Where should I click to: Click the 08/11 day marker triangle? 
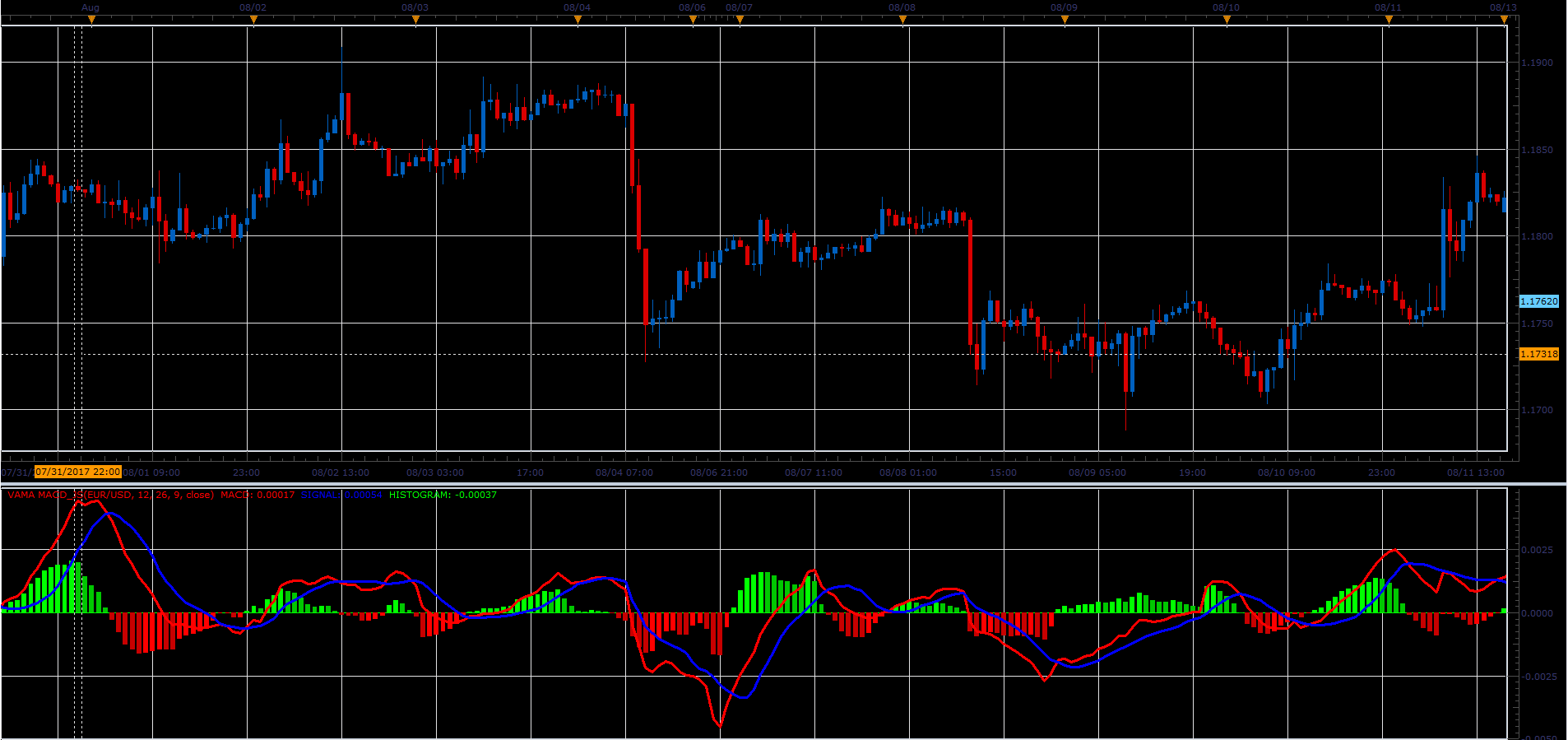tap(1389, 21)
